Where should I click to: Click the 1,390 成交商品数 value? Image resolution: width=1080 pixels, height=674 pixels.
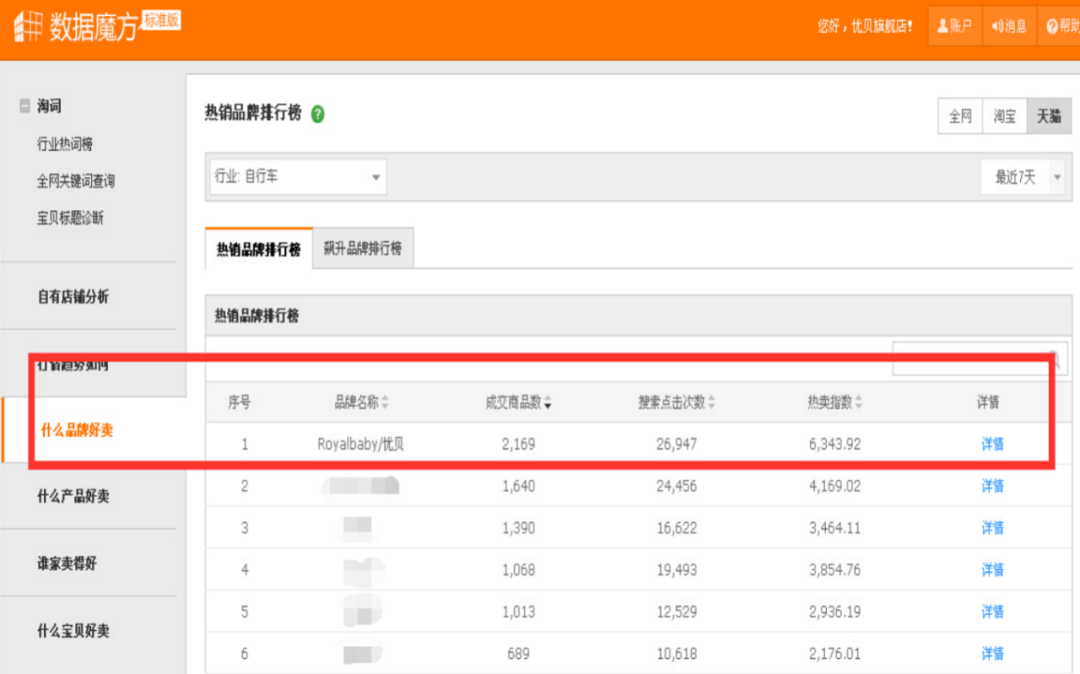click(519, 528)
